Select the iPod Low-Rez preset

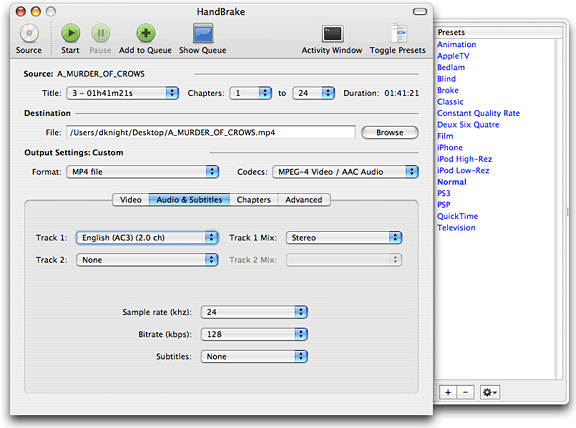coord(463,170)
